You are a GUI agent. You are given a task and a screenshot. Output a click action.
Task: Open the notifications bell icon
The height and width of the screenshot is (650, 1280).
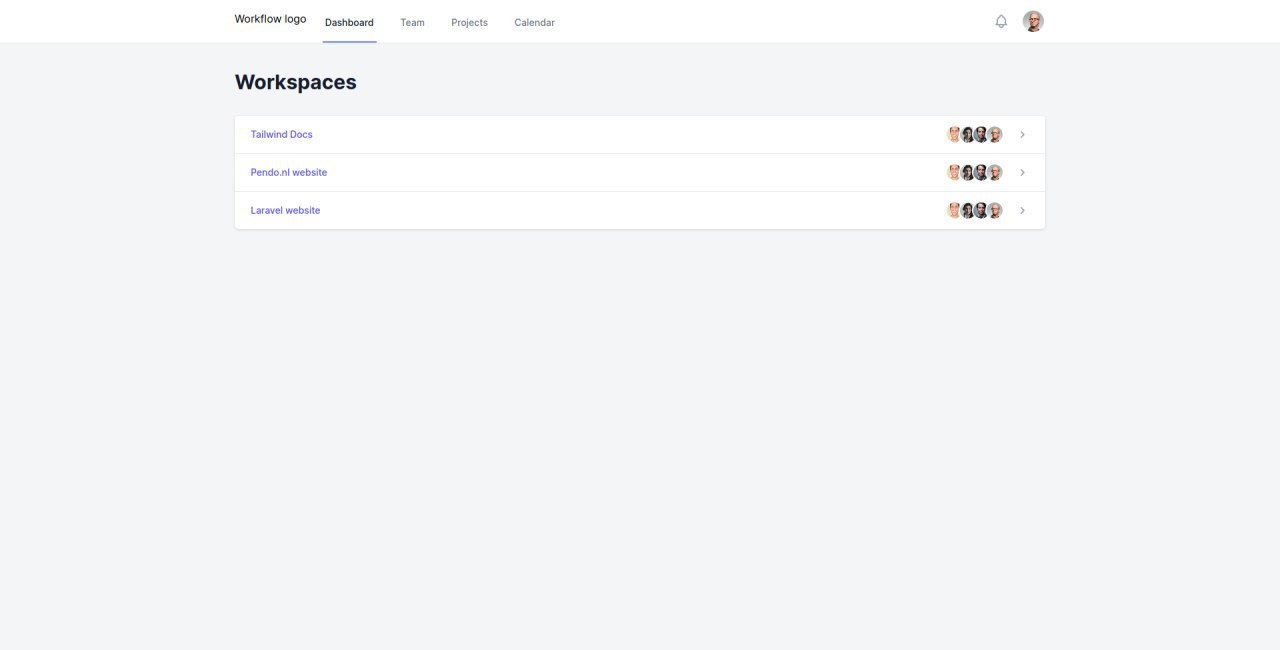click(x=1001, y=21)
